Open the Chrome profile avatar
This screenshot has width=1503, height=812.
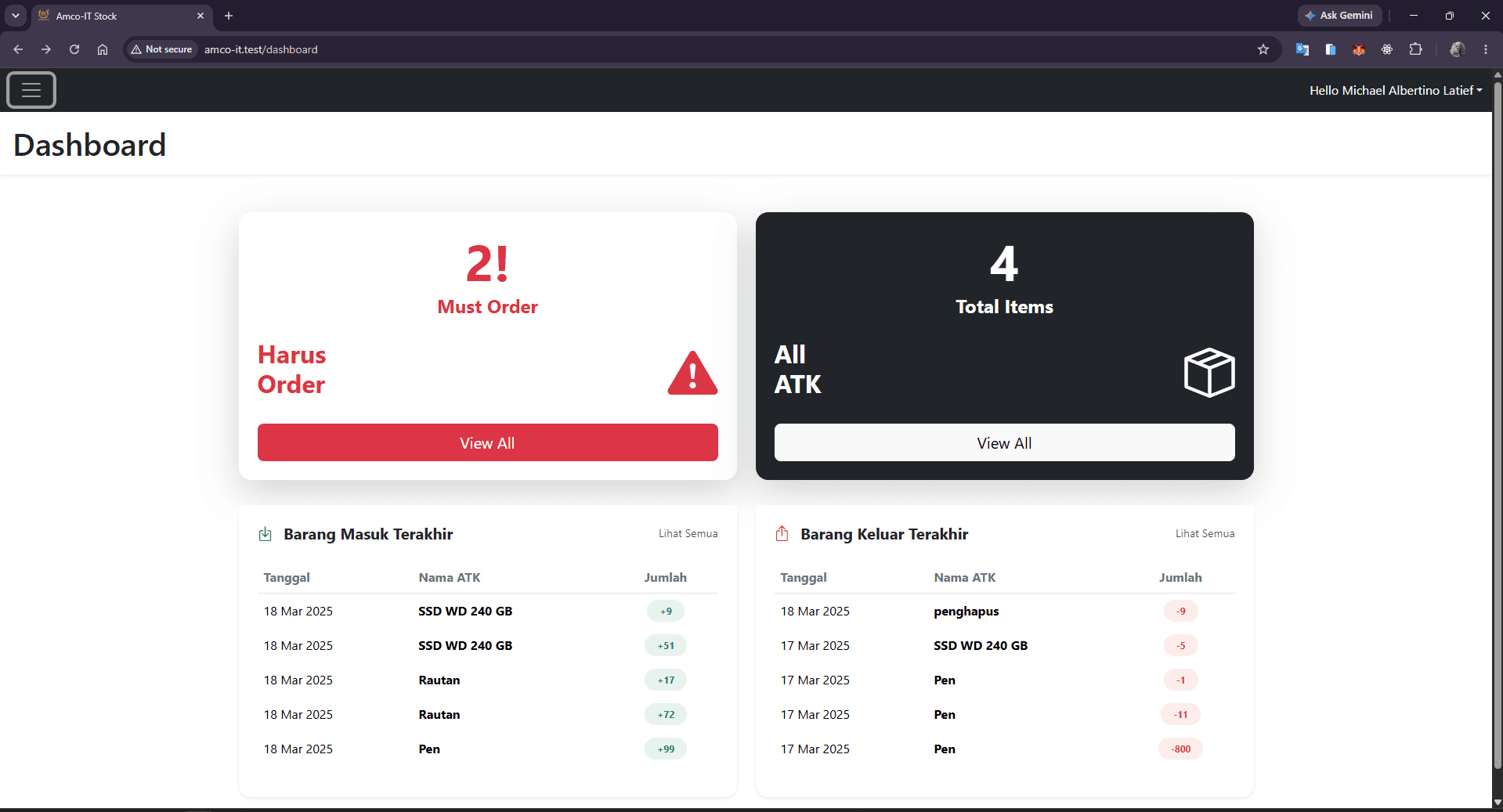pos(1457,49)
